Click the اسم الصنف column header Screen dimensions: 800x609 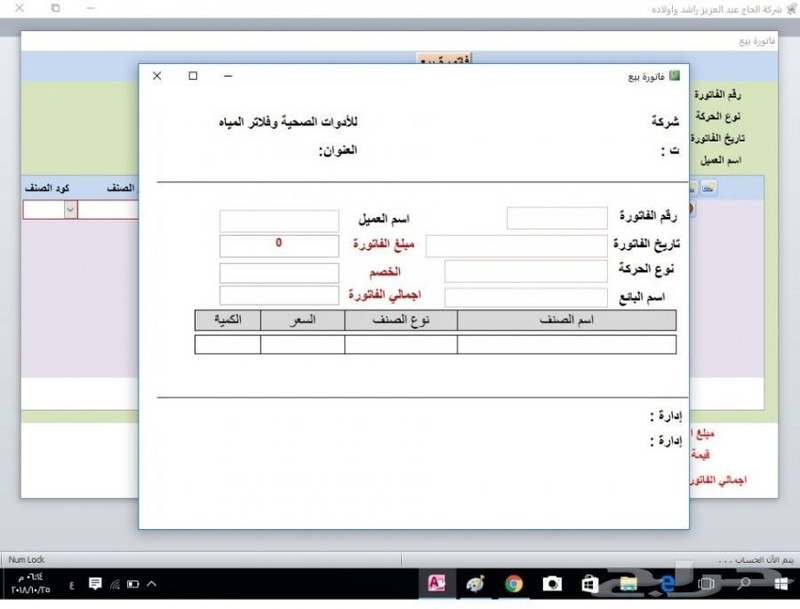tap(567, 320)
